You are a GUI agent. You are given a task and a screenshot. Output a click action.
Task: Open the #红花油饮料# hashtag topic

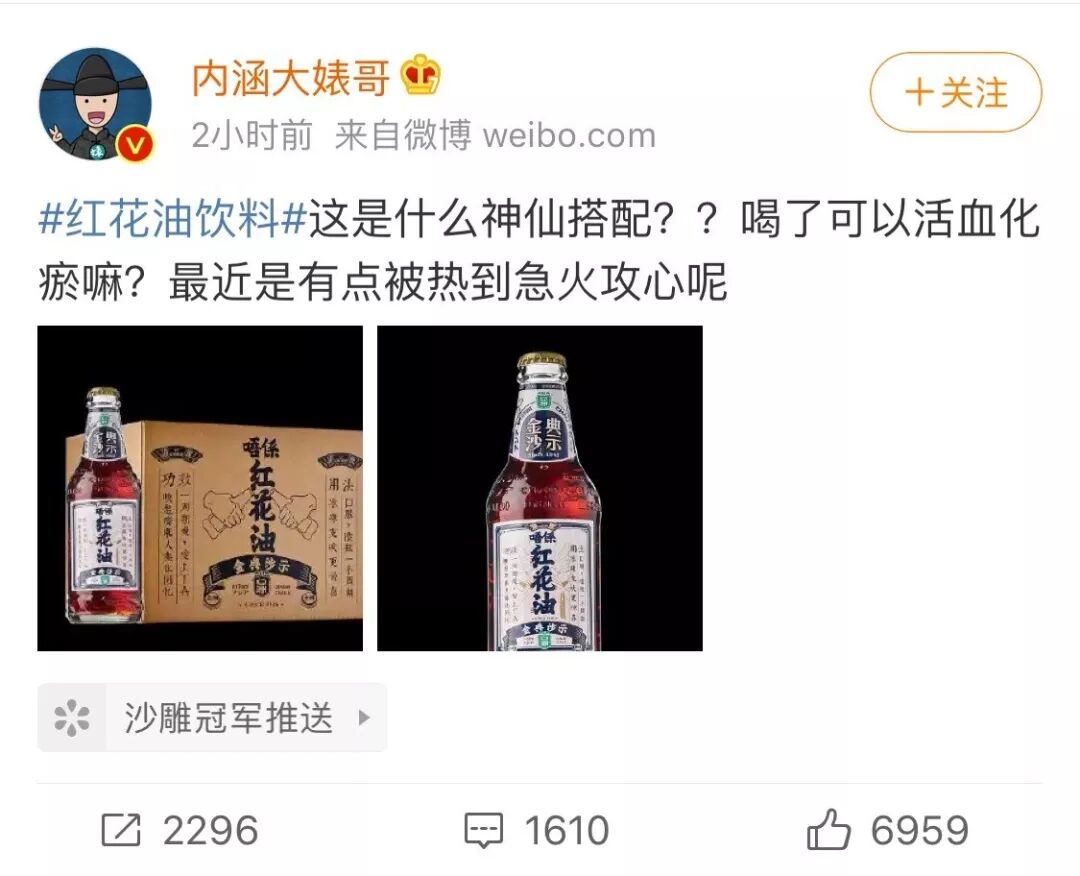tap(172, 220)
